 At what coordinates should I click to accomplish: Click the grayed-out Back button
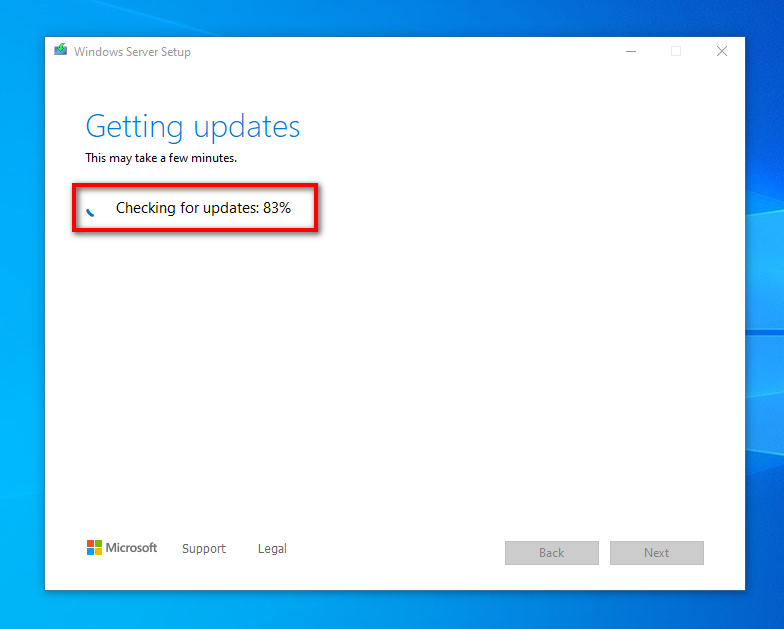[x=552, y=552]
